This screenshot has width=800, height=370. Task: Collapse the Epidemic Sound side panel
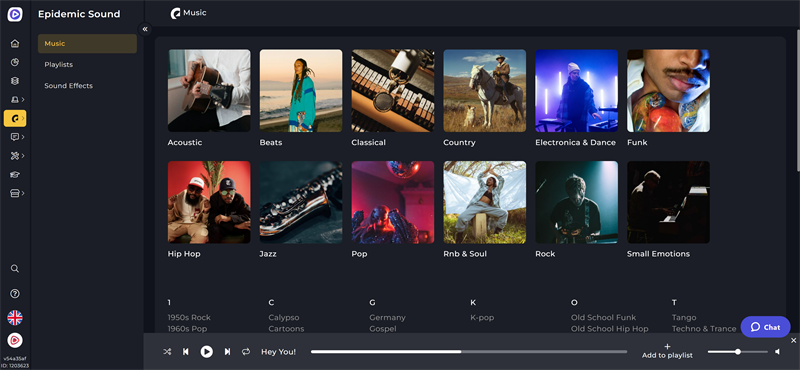145,29
